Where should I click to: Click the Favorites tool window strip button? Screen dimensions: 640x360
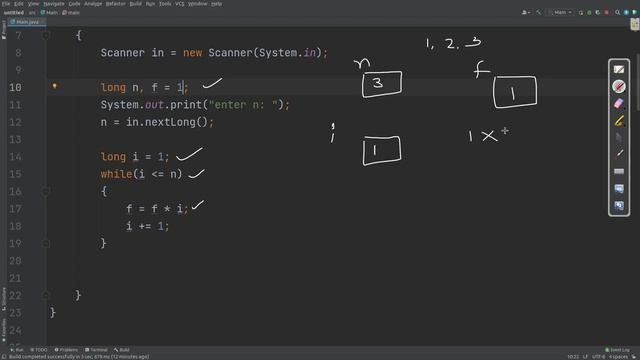(x=3, y=330)
